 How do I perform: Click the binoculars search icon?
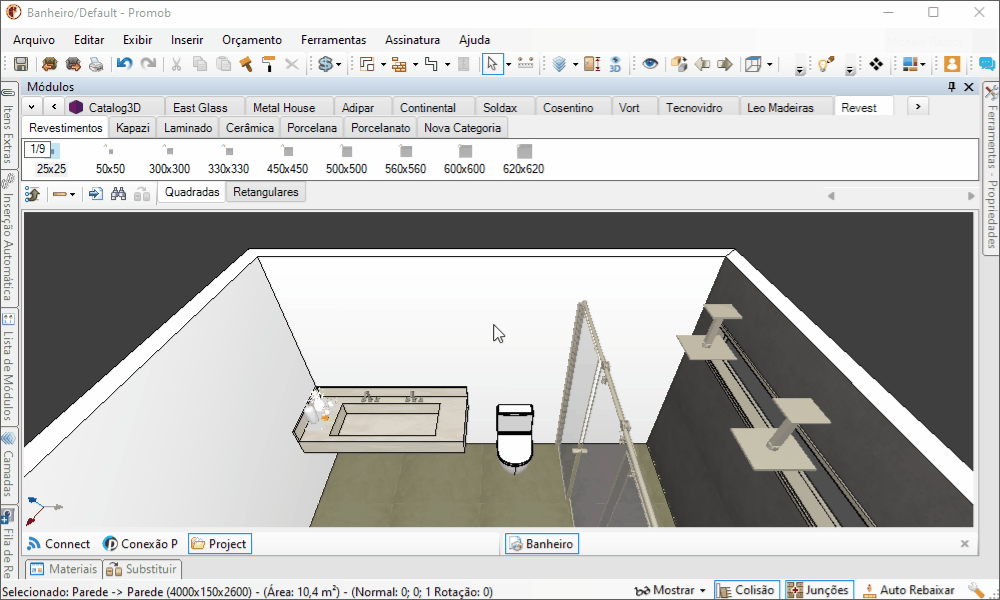[x=118, y=194]
